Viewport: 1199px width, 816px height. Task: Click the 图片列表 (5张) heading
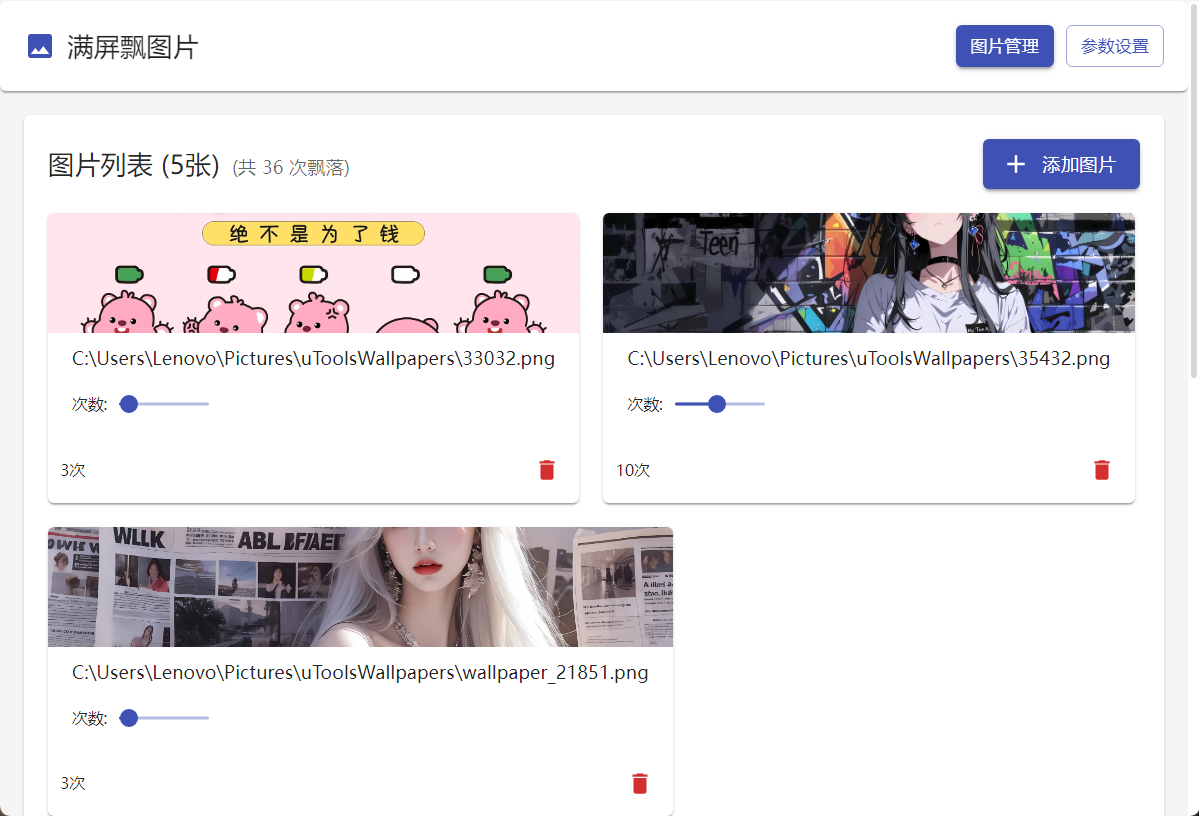point(134,166)
